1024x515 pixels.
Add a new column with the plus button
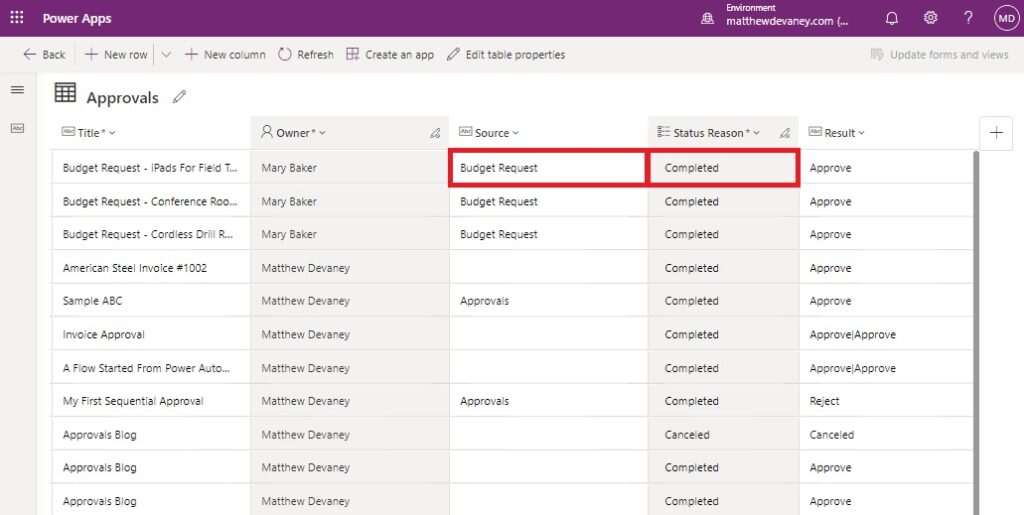(997, 133)
